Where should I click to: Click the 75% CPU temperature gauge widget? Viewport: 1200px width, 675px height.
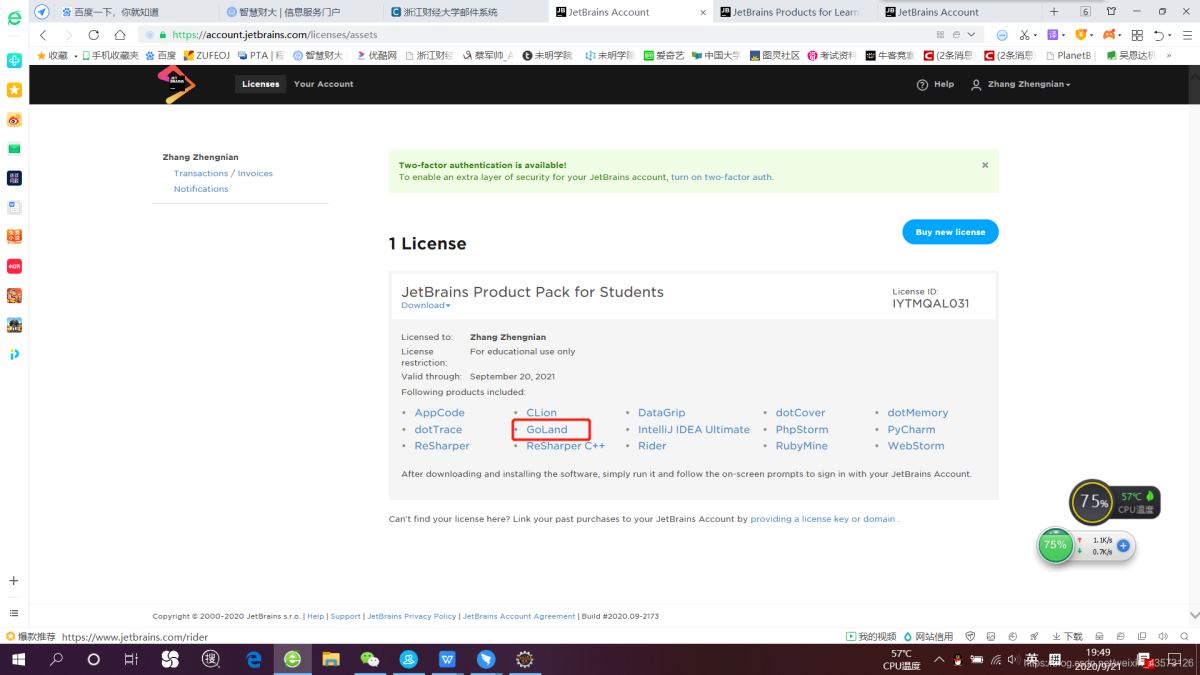tap(1090, 502)
